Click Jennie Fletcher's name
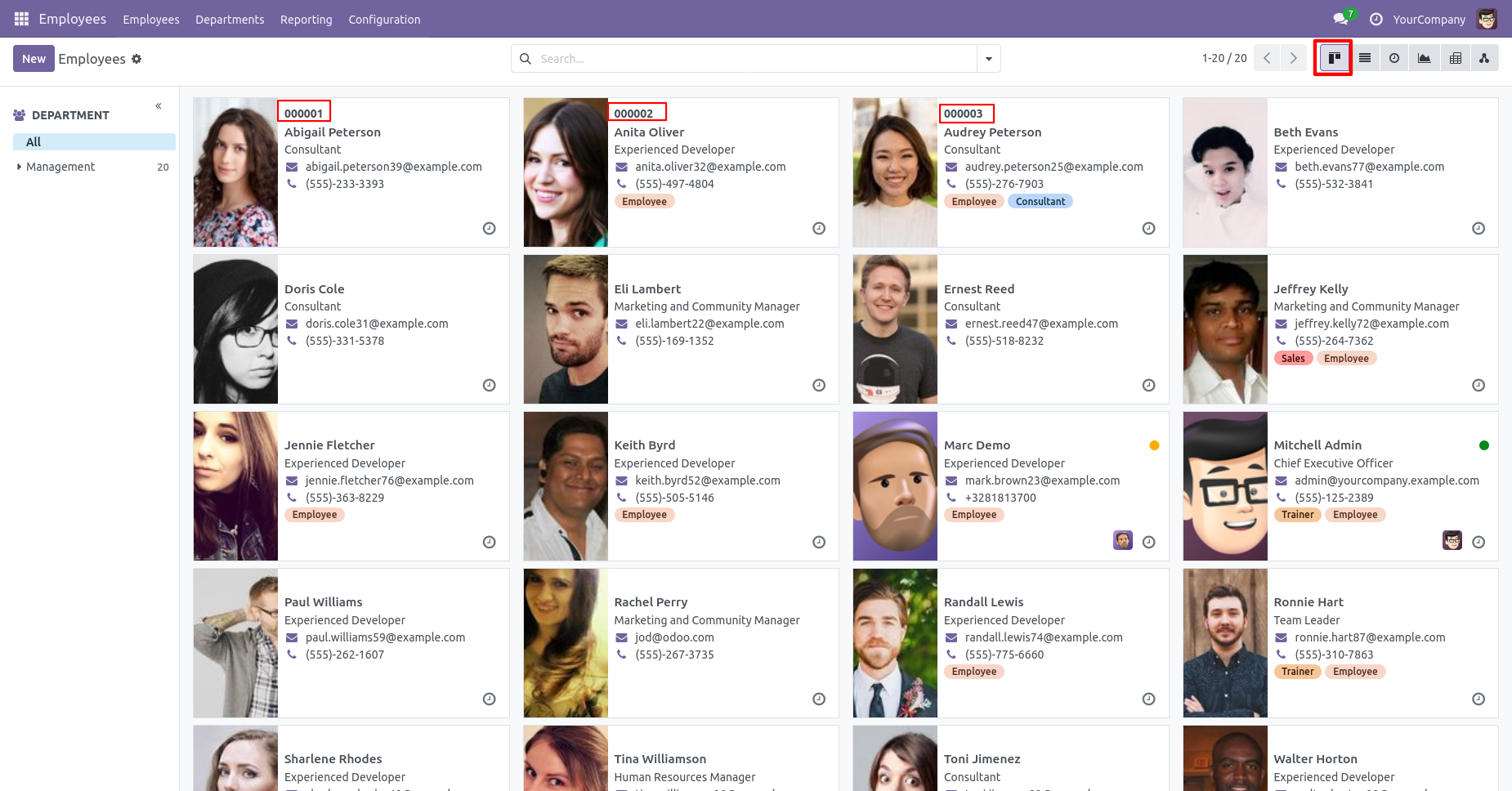The width and height of the screenshot is (1512, 791). (329, 445)
